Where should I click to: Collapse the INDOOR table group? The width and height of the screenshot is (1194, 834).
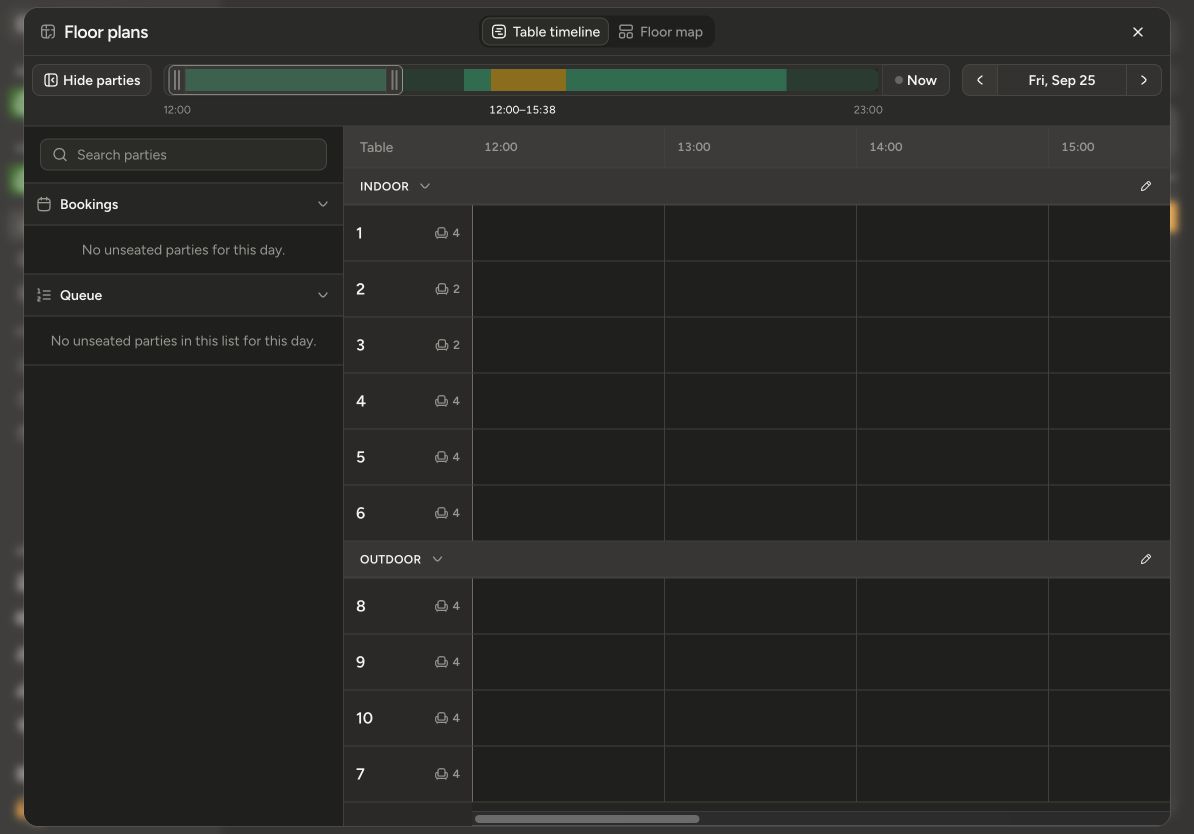[x=425, y=187]
